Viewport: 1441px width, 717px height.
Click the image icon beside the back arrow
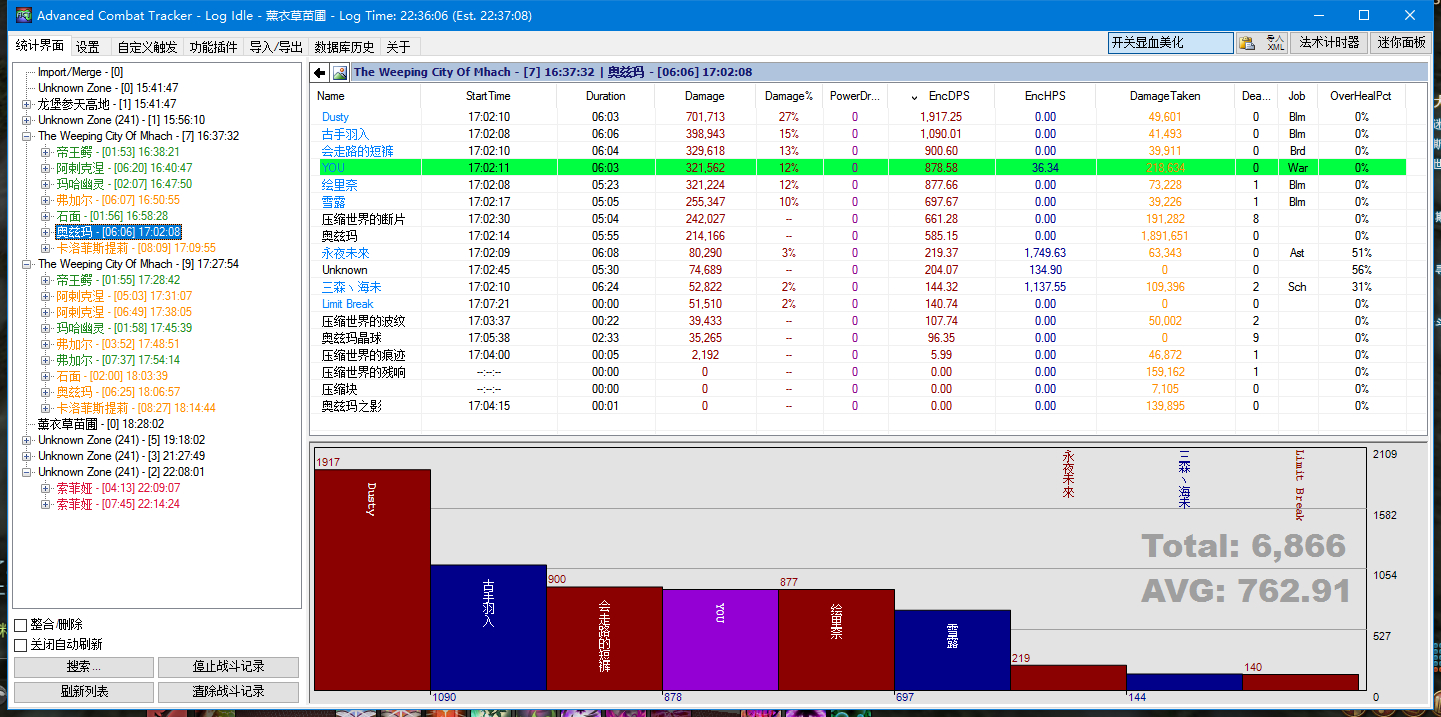tap(340, 72)
